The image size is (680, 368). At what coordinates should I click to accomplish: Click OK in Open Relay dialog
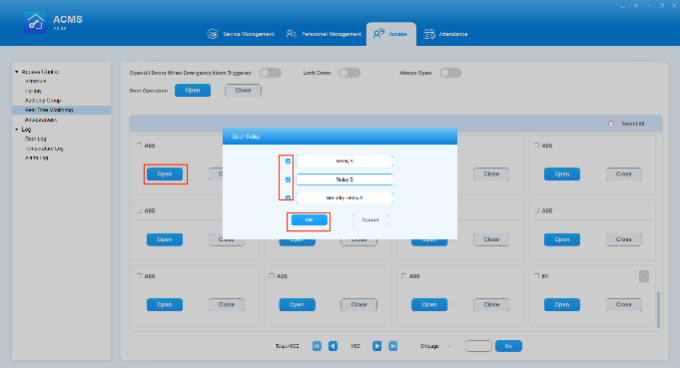click(309, 220)
